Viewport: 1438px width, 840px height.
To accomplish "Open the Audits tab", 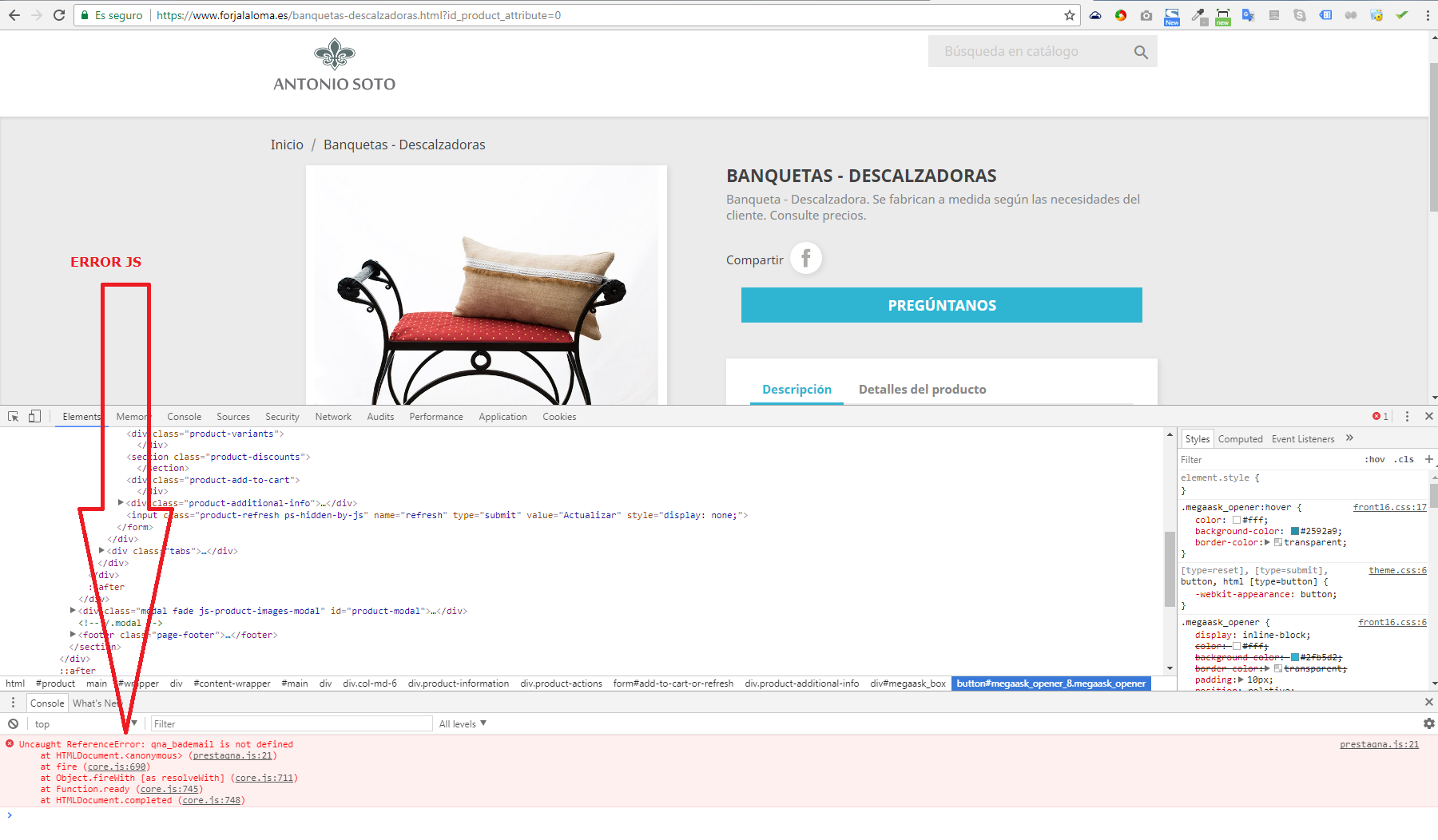I will pos(380,416).
